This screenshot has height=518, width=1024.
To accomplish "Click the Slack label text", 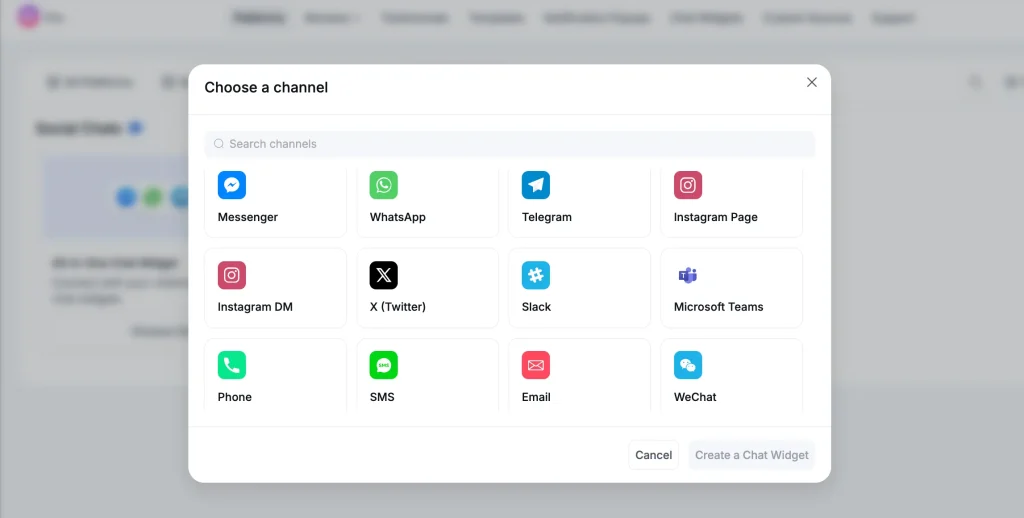I will (x=536, y=306).
